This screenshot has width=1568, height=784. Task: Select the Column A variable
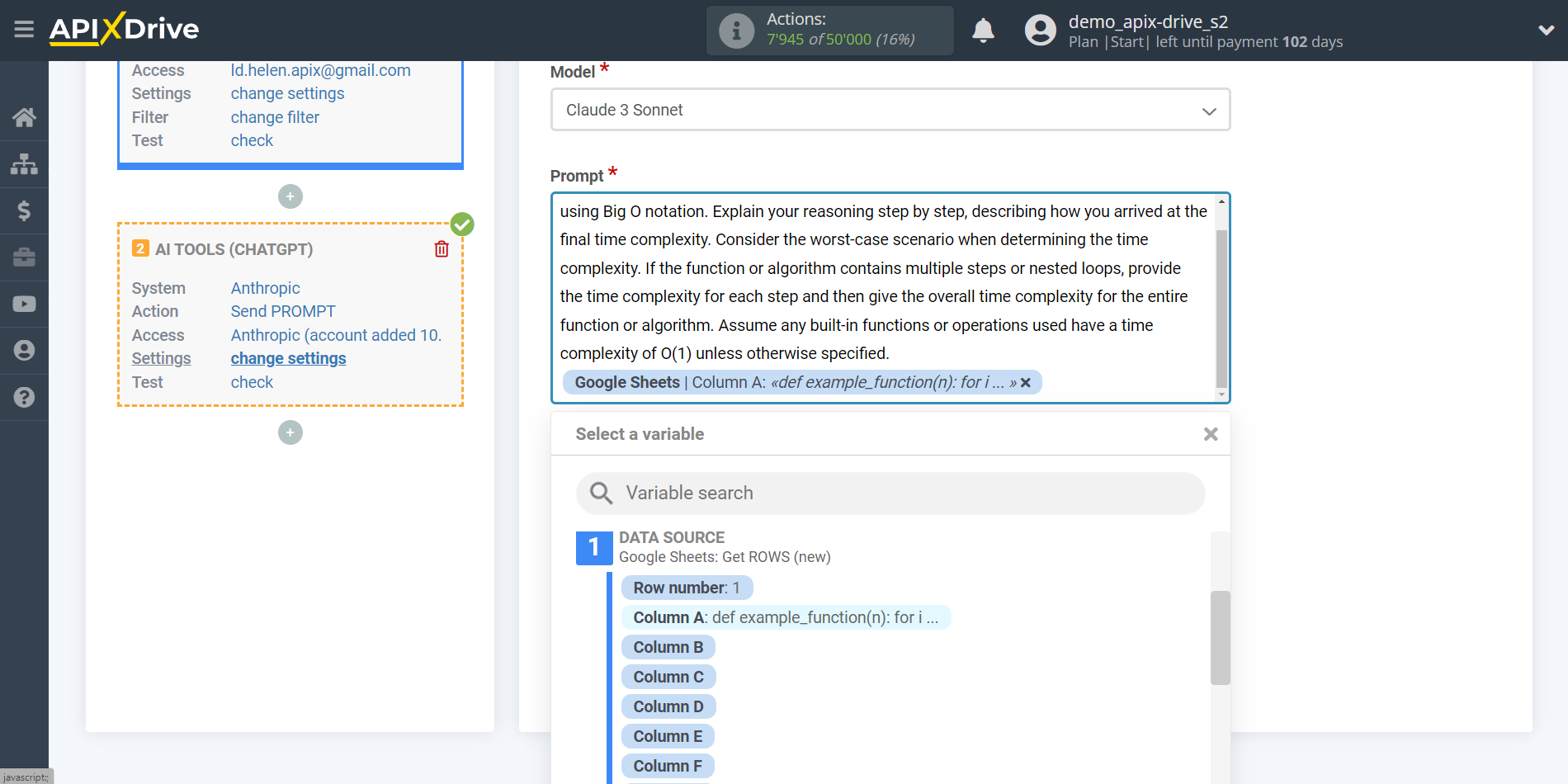(x=786, y=617)
